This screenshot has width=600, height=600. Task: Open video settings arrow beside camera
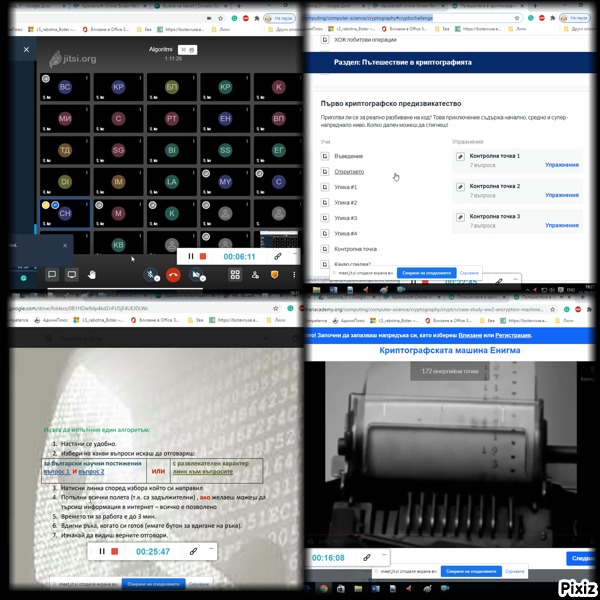tap(203, 279)
